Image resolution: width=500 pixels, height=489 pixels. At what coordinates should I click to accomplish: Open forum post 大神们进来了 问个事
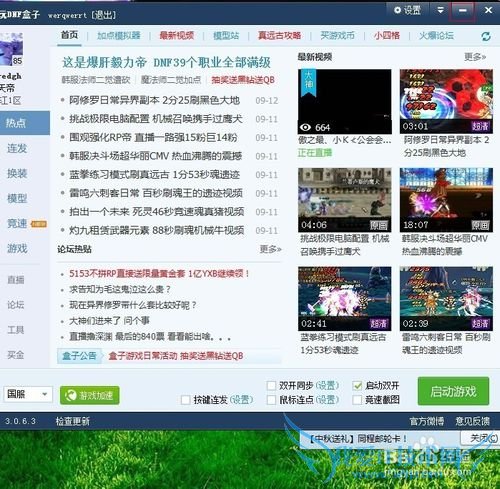109,321
